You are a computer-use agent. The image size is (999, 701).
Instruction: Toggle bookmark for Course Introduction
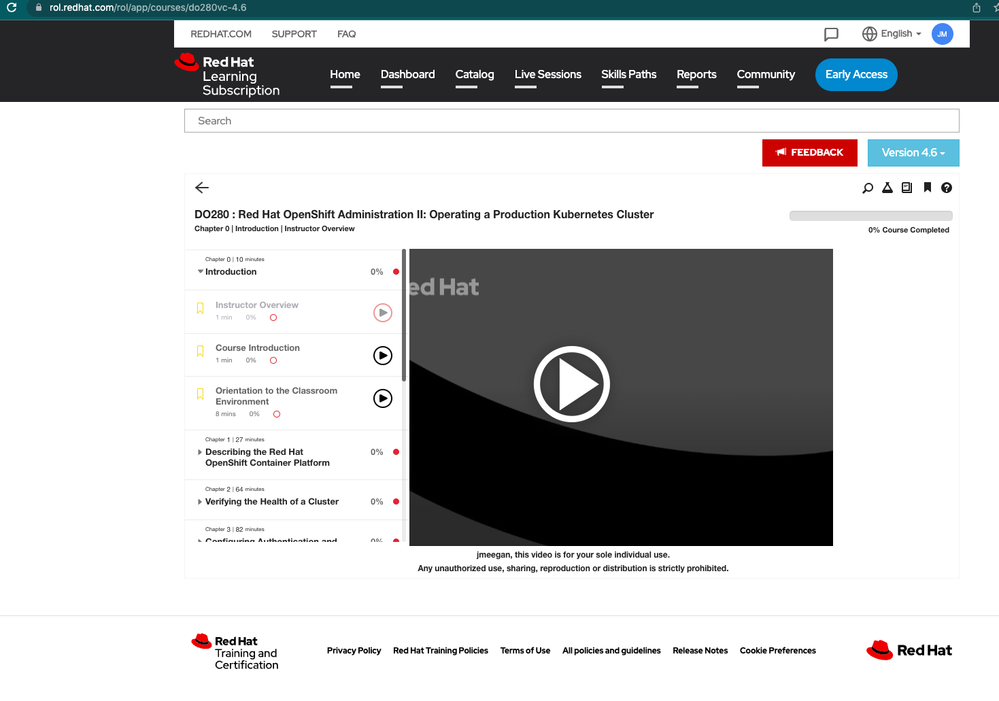[200, 352]
